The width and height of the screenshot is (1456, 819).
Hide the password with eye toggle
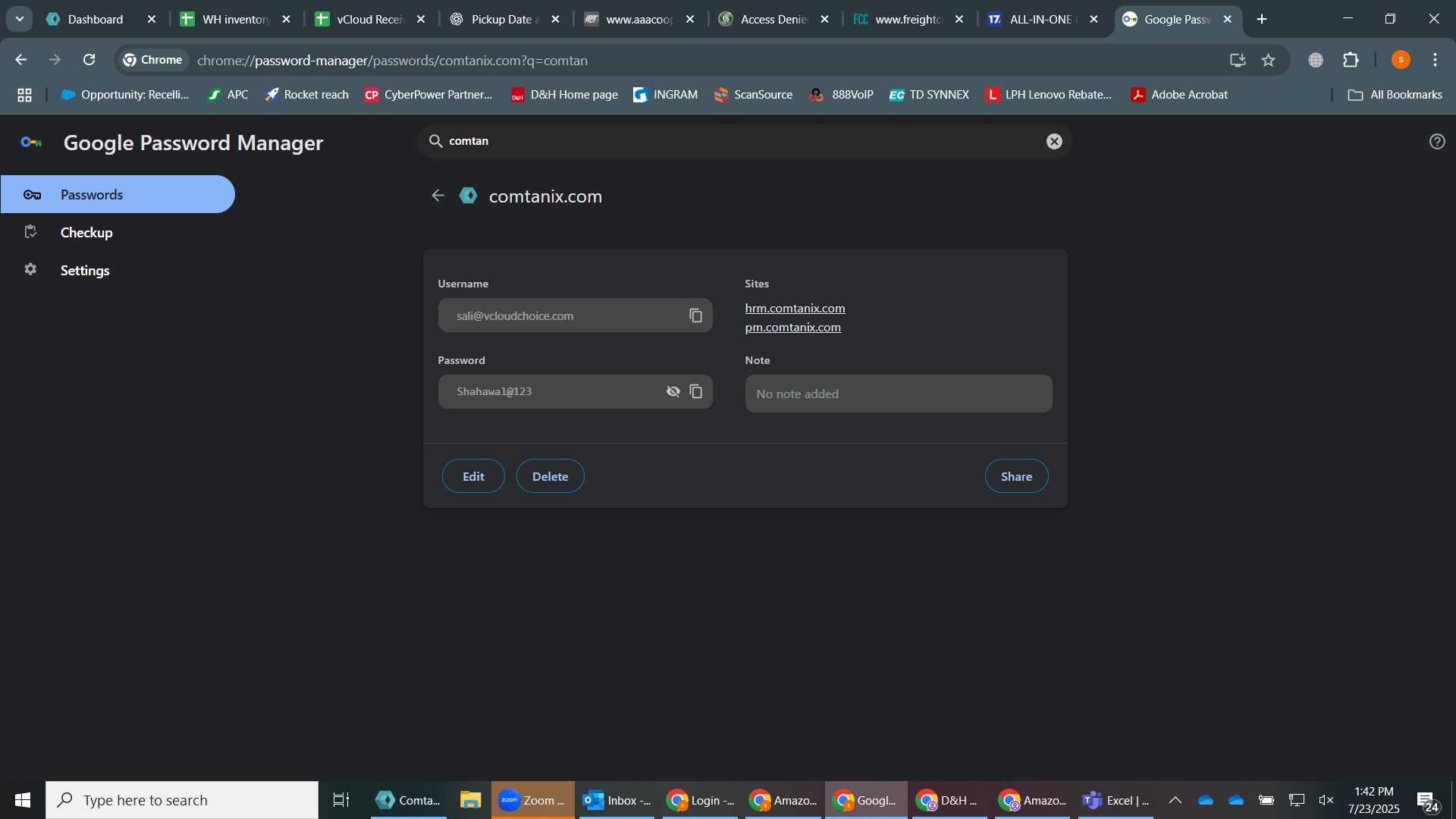coord(673,391)
